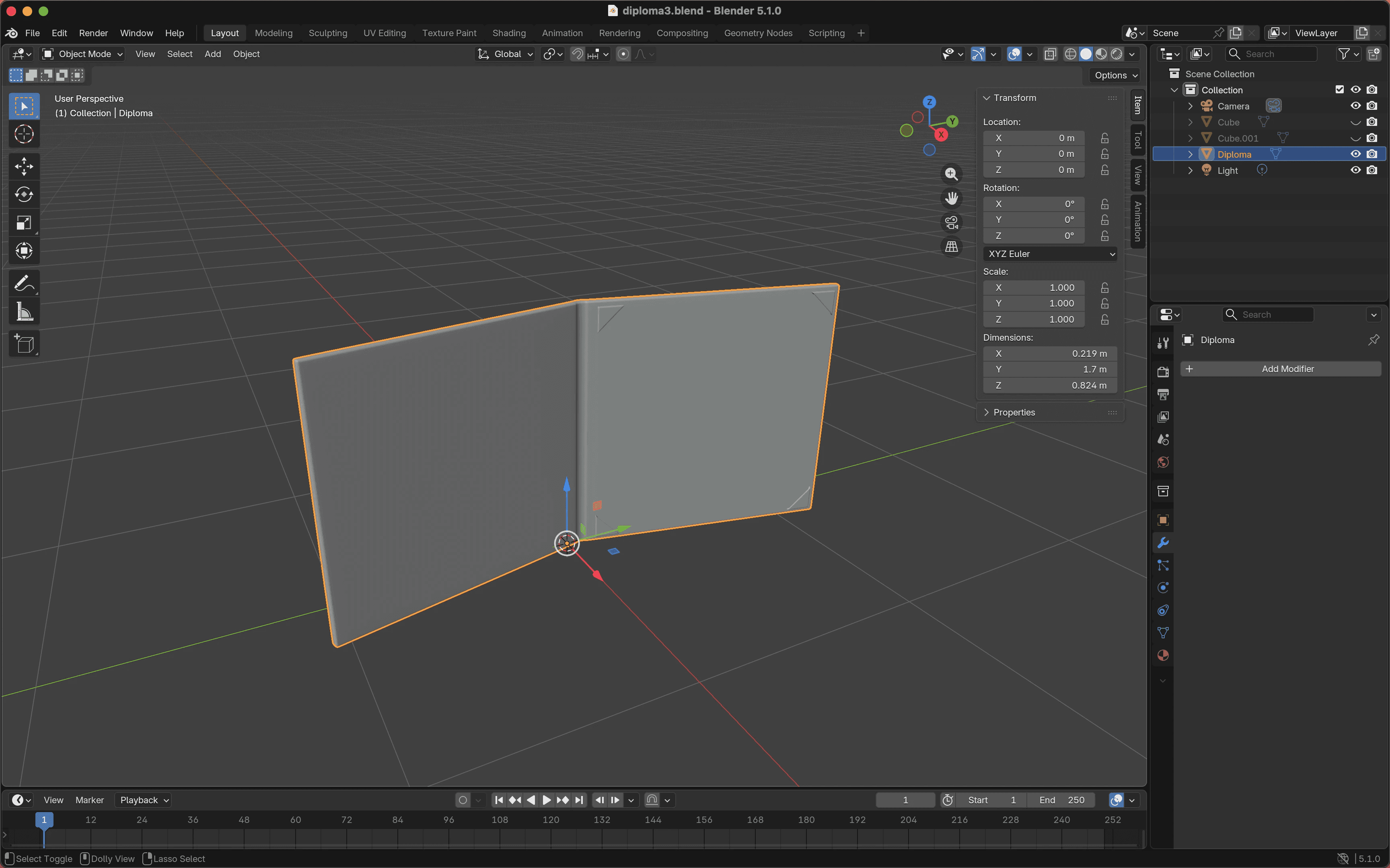Uncheck the Collection exclude checkbox

point(1339,90)
